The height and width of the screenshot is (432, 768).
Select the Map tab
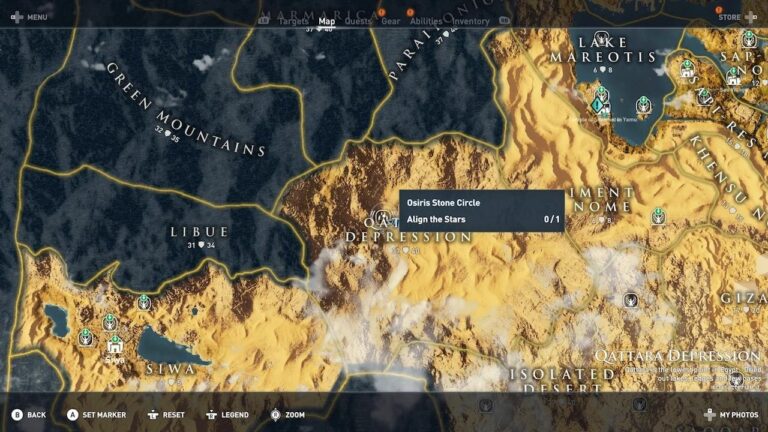[327, 21]
